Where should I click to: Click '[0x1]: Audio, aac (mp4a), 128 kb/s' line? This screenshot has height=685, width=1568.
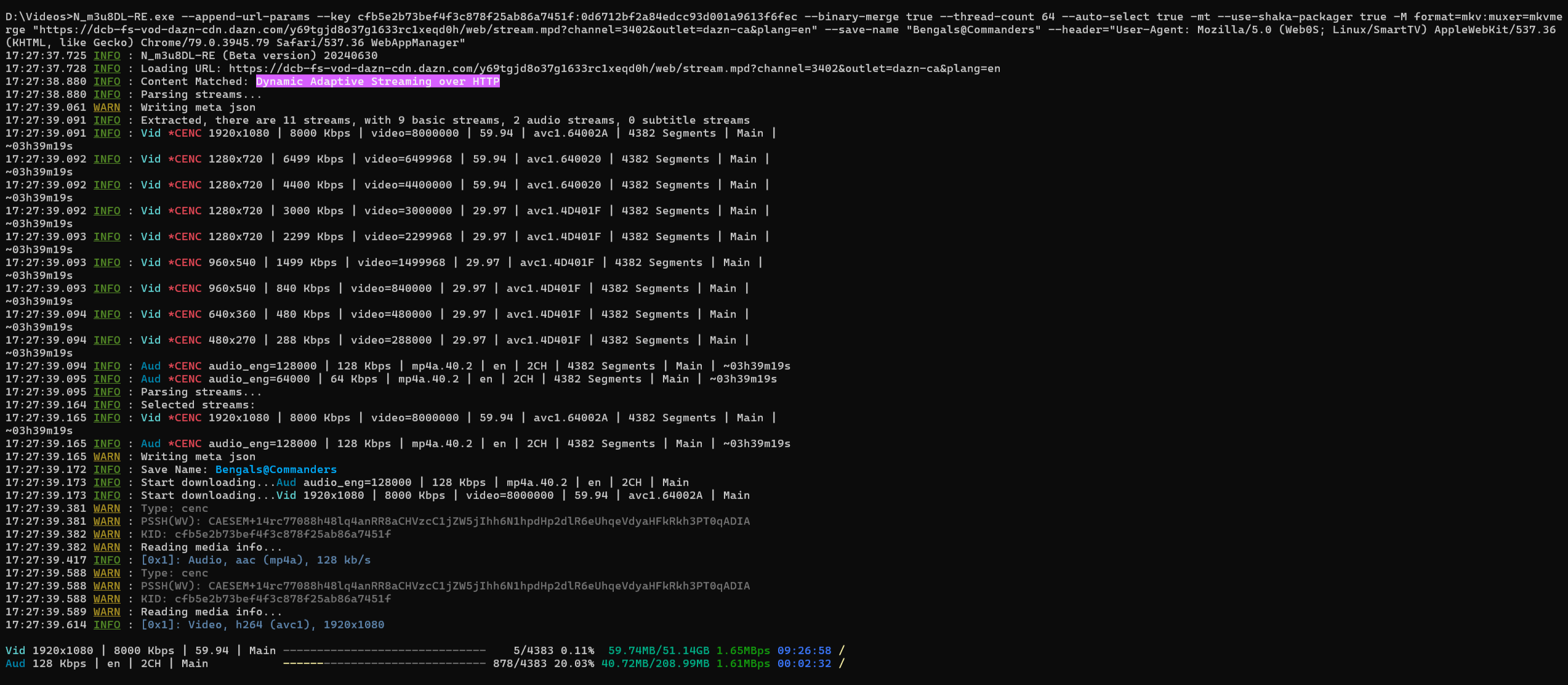[255, 560]
